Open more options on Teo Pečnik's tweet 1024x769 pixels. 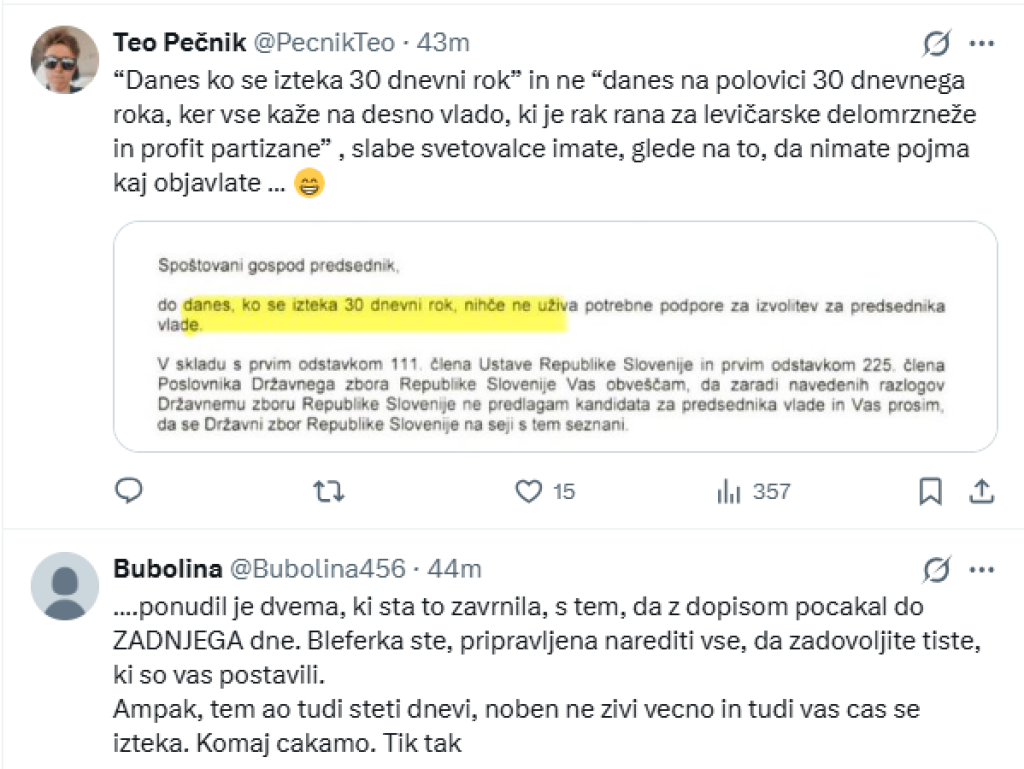click(983, 43)
